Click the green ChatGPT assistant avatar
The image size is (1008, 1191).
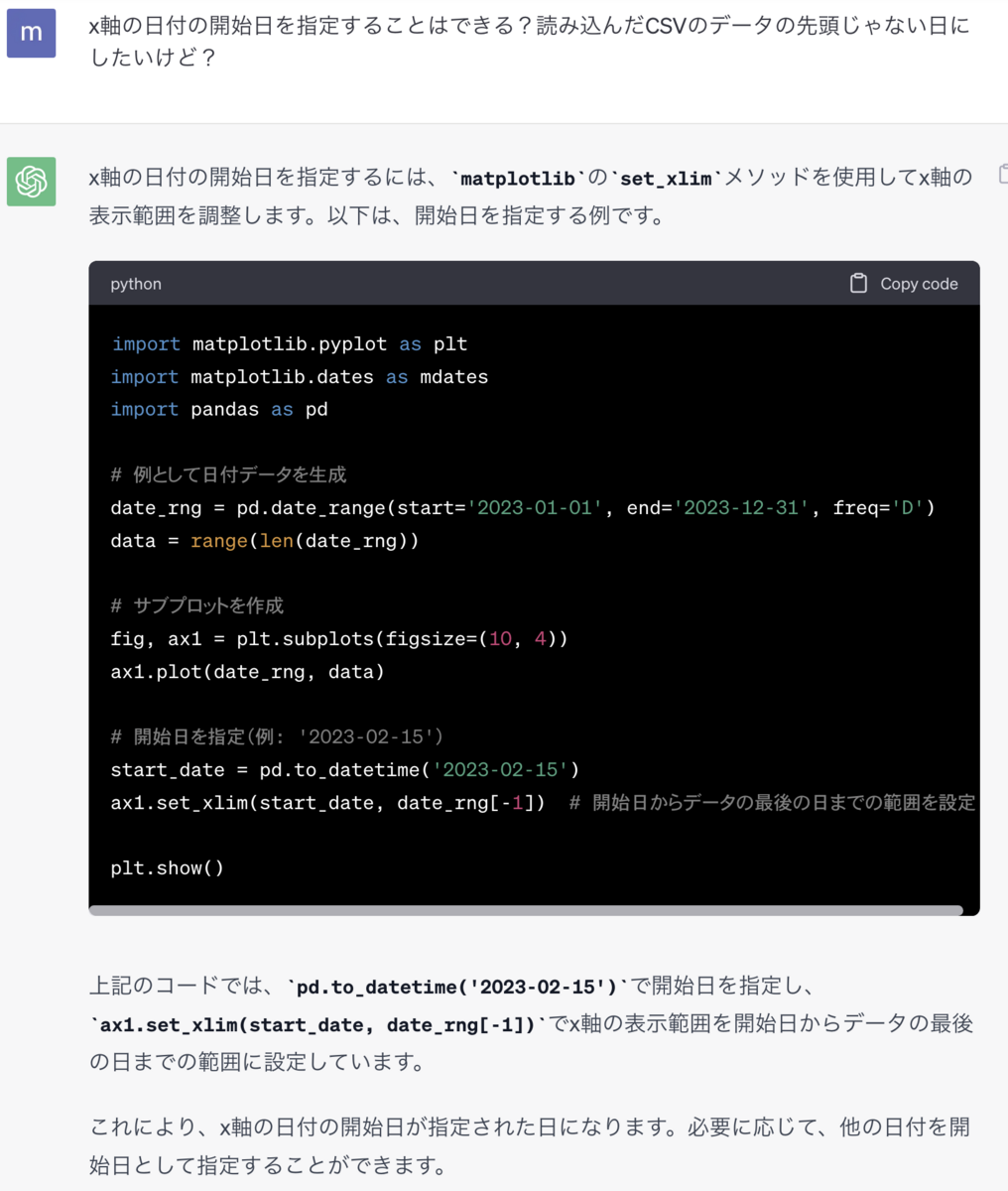(31, 182)
